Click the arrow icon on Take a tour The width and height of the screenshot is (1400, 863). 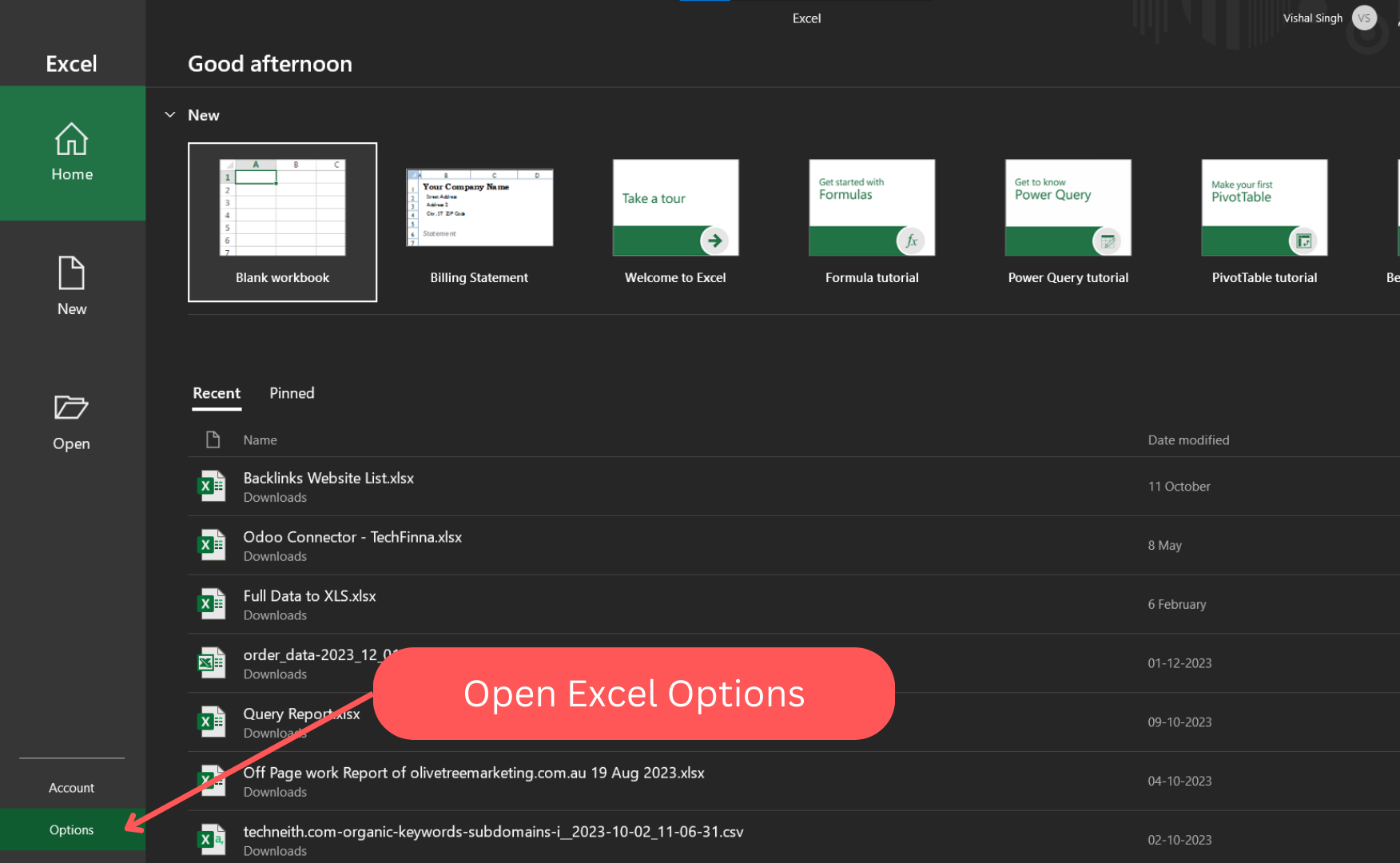click(x=714, y=241)
